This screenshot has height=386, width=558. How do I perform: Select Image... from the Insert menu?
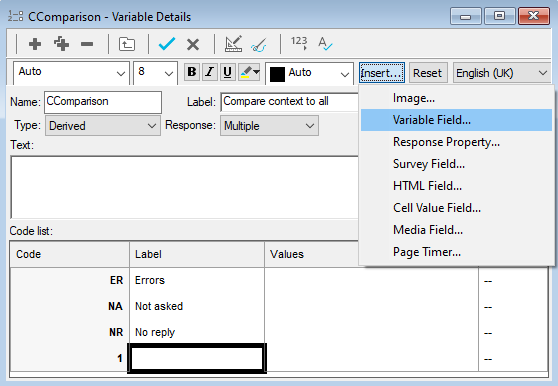457,98
